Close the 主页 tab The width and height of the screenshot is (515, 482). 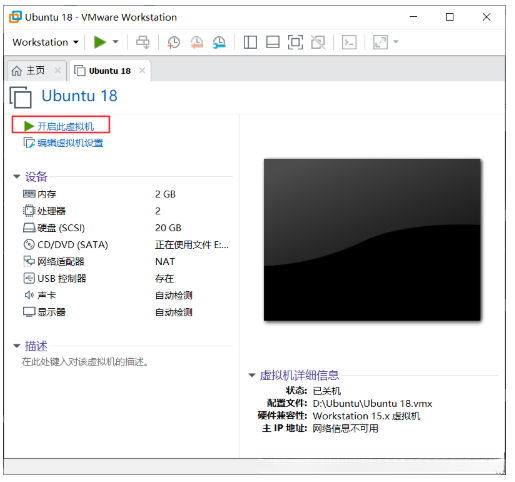pyautogui.click(x=58, y=70)
